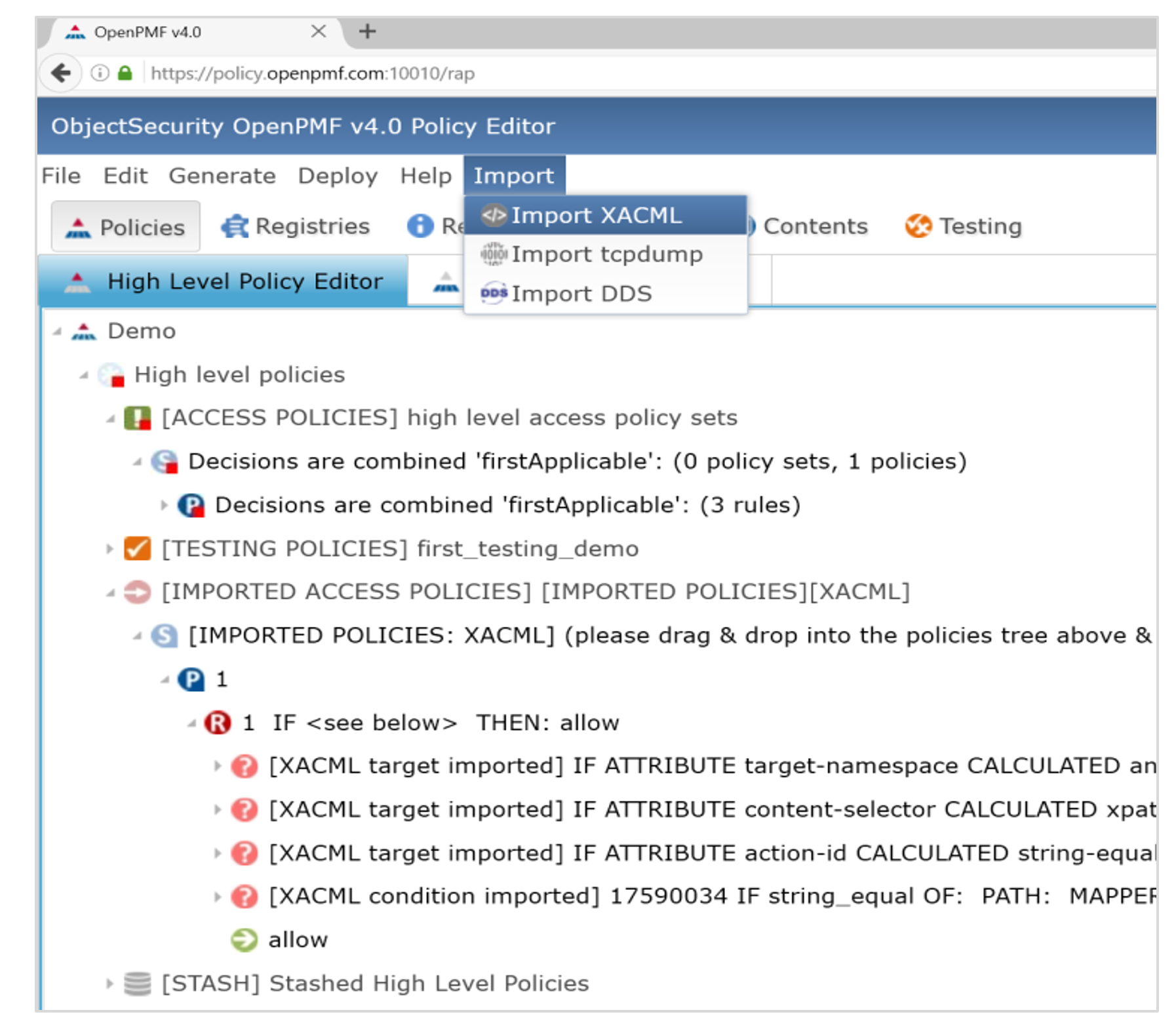
Task: Select '[STASH] Stashed High Level Policies' row
Action: [375, 984]
